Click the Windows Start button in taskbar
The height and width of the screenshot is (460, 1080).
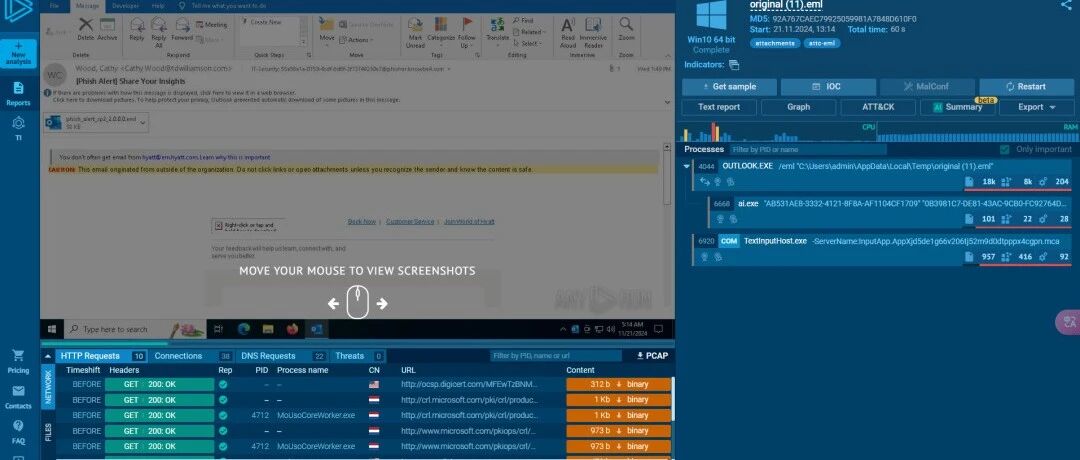(52, 329)
